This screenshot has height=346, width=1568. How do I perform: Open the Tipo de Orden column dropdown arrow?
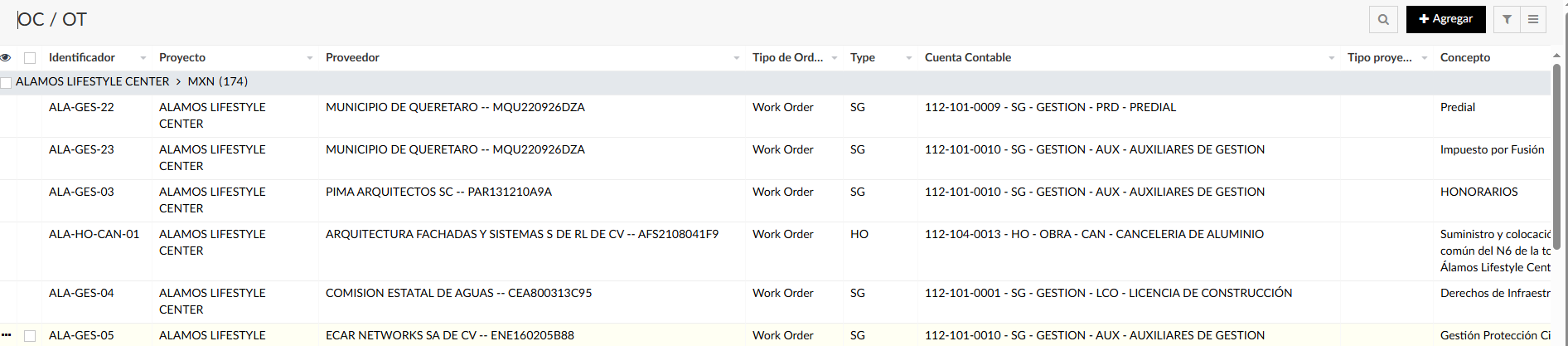coord(835,58)
